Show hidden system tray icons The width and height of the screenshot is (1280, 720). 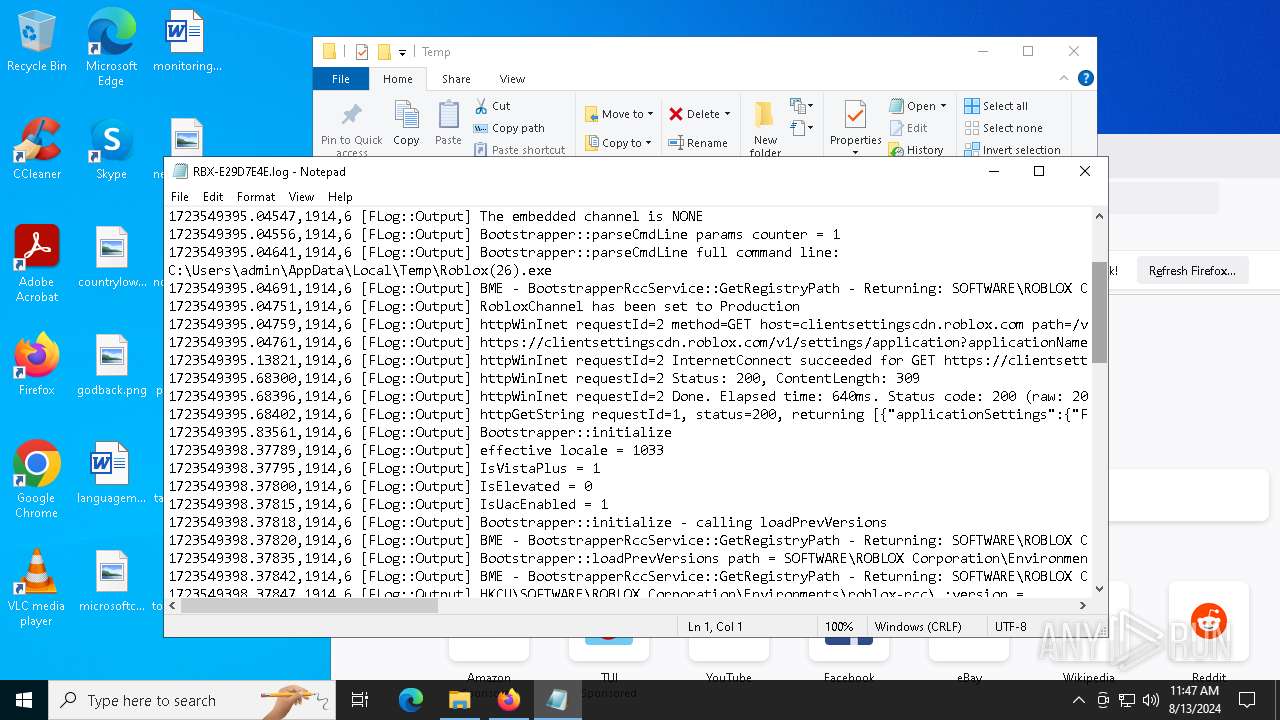tap(1078, 700)
